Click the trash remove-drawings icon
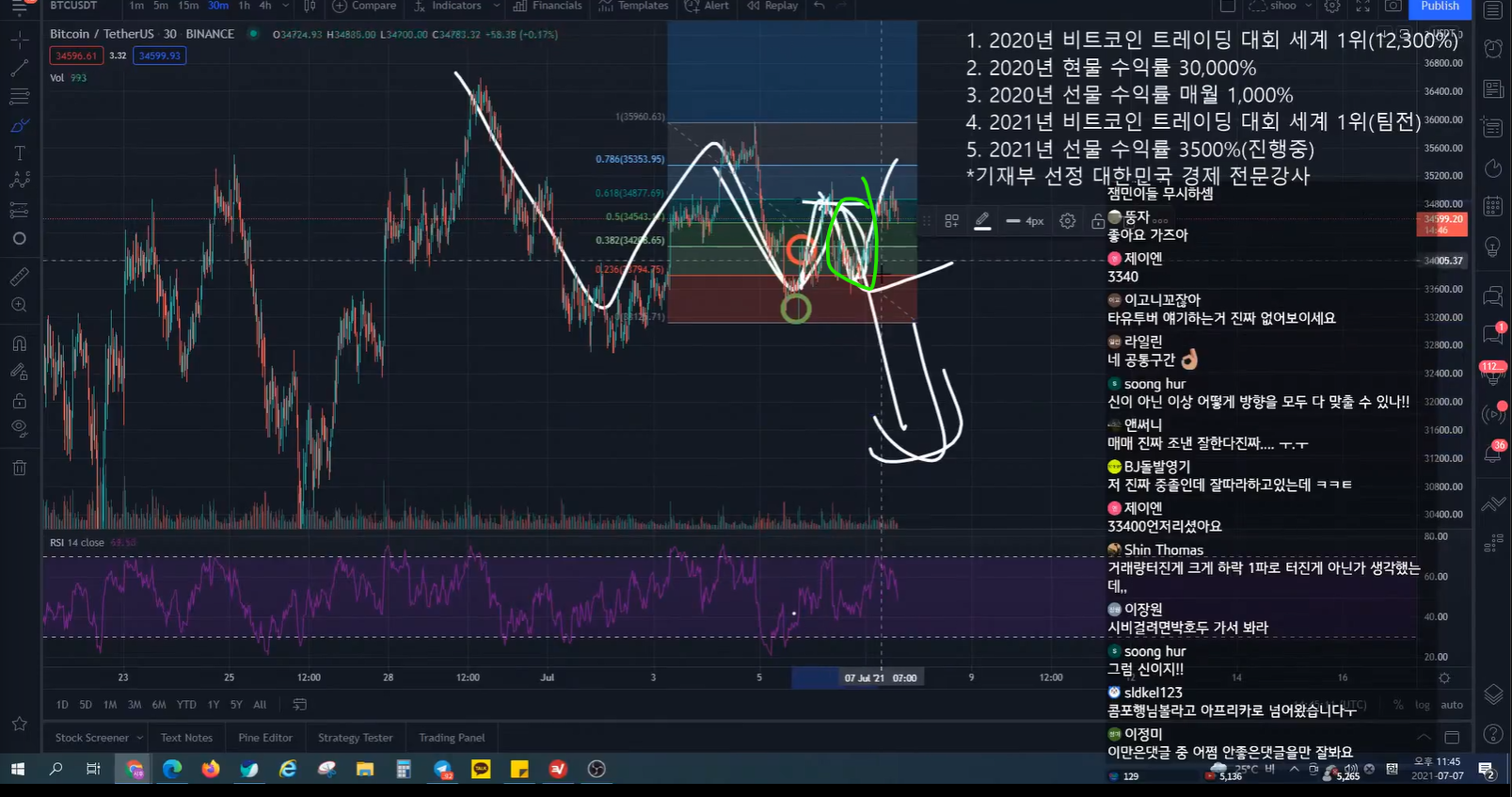 (19, 468)
